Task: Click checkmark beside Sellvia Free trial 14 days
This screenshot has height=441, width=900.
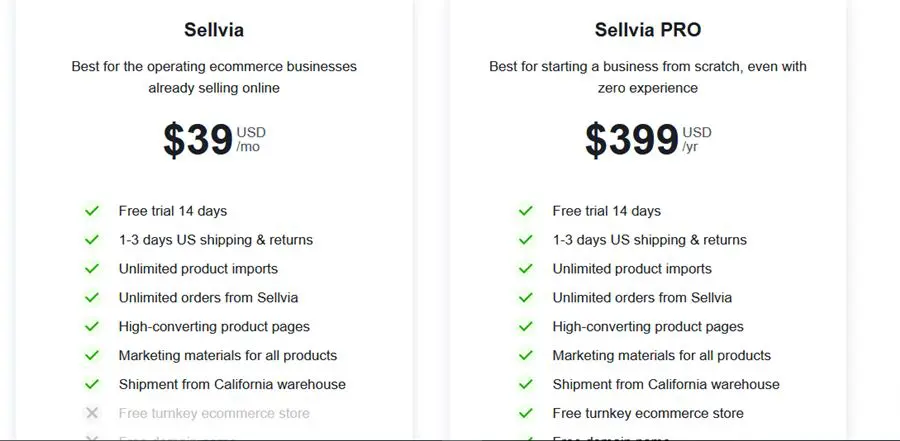Action: 92,211
